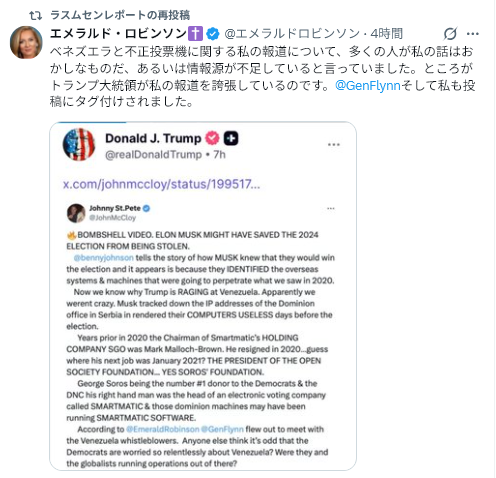496x478 pixels.
Task: Click the black plus badge next to Trump's name
Action: point(231,138)
